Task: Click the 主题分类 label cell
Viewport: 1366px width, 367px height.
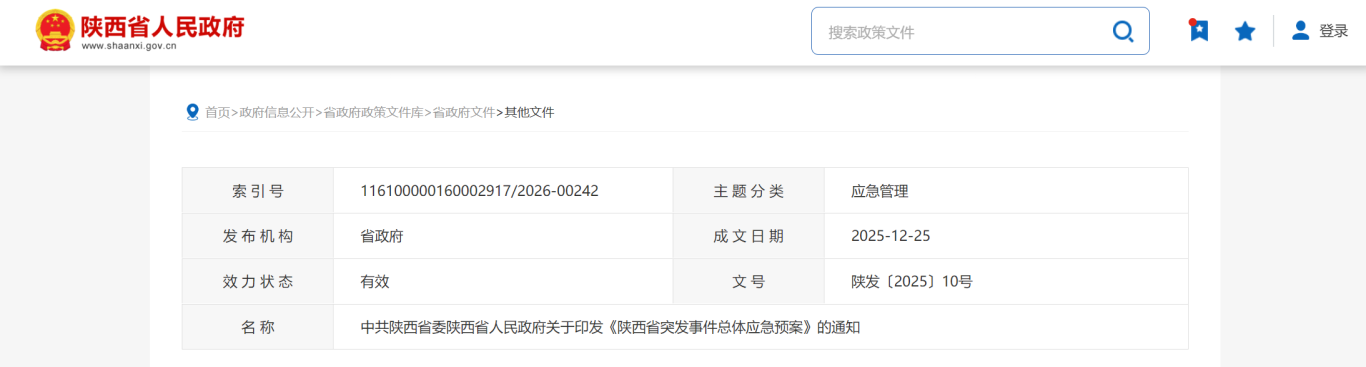Action: click(748, 191)
